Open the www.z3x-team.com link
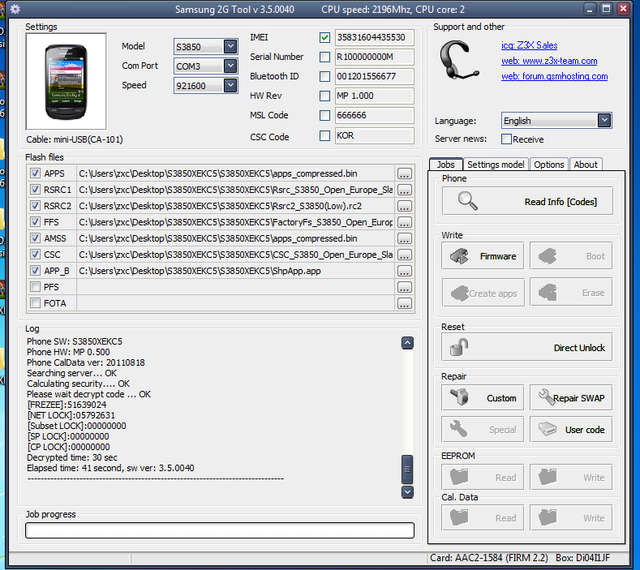 pos(549,61)
